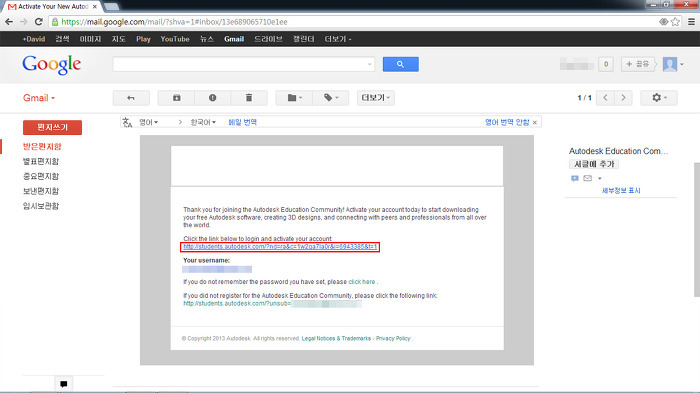
Task: Open Play from the Google bar
Action: coord(143,39)
